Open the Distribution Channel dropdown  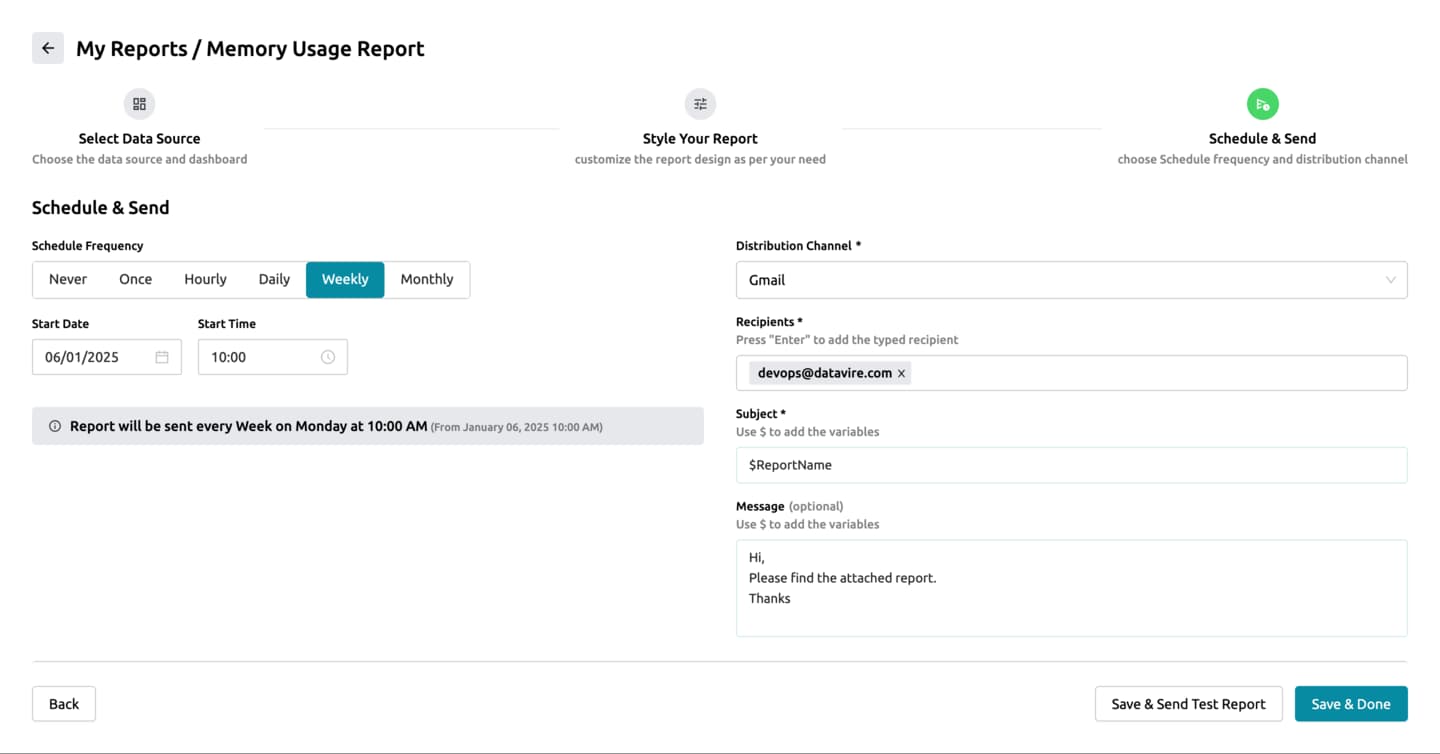[1070, 279]
